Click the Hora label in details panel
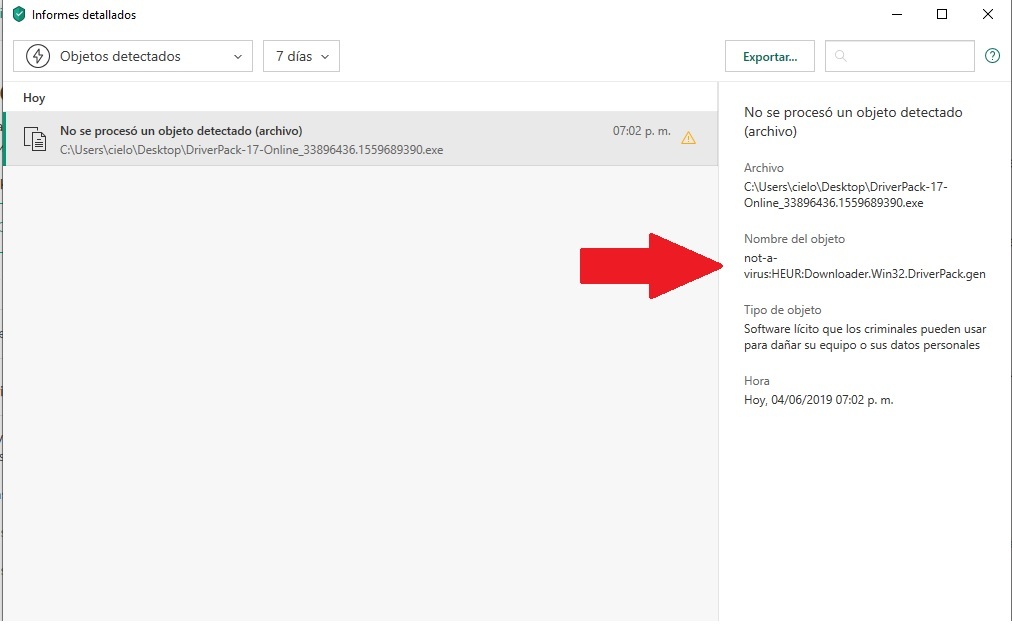The height and width of the screenshot is (629, 1012). coord(756,381)
